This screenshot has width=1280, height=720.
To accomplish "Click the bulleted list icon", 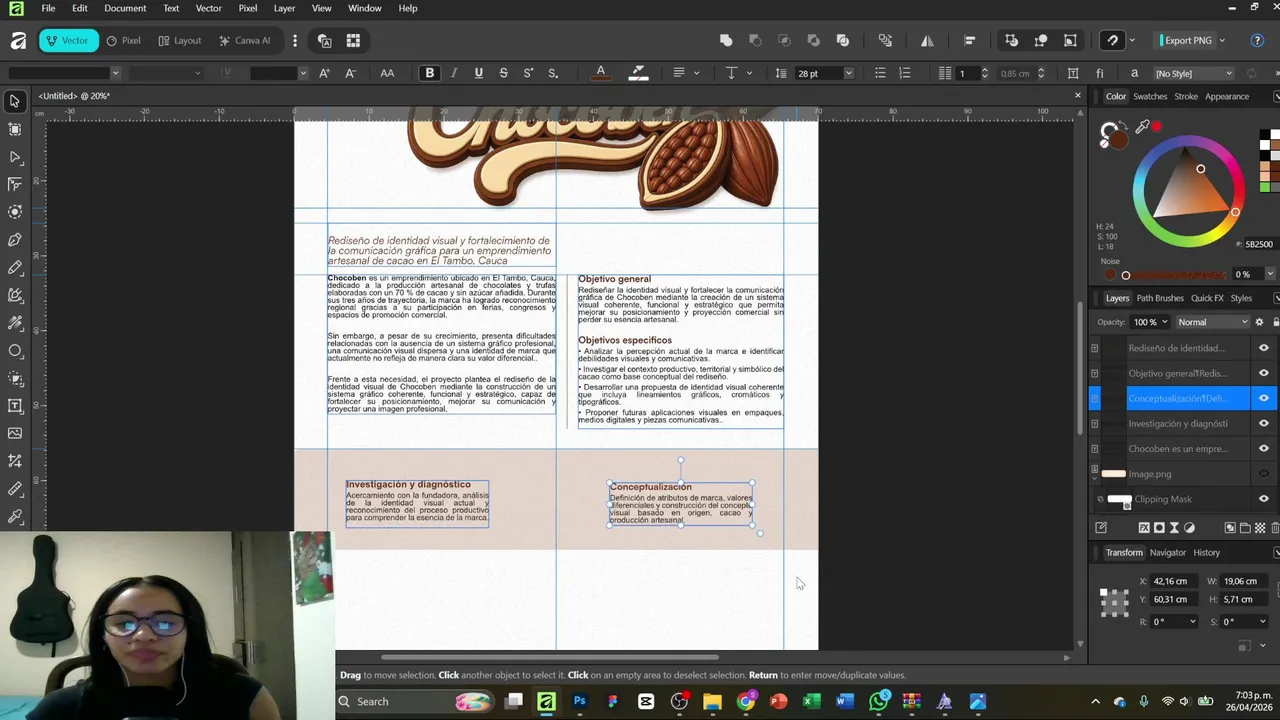I will pos(880,73).
